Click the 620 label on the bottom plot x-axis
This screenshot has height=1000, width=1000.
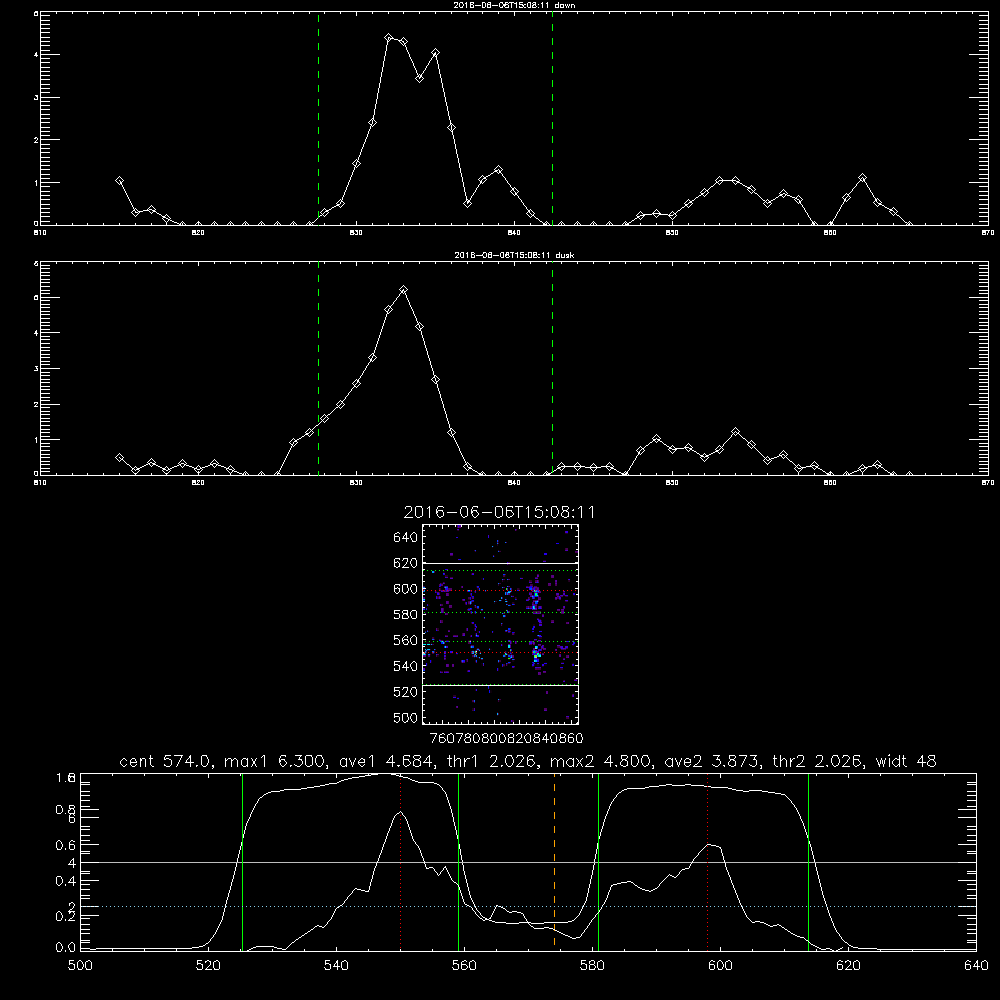[848, 966]
